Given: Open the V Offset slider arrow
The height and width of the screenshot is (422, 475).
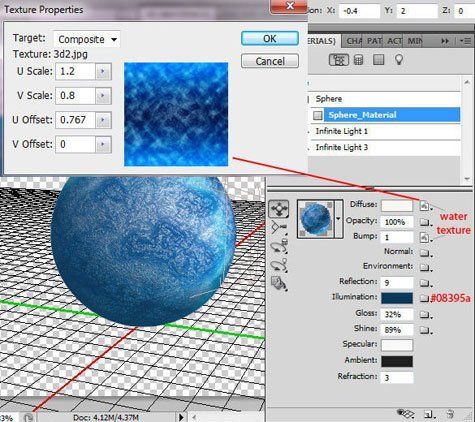Looking at the screenshot, I should coord(103,145).
